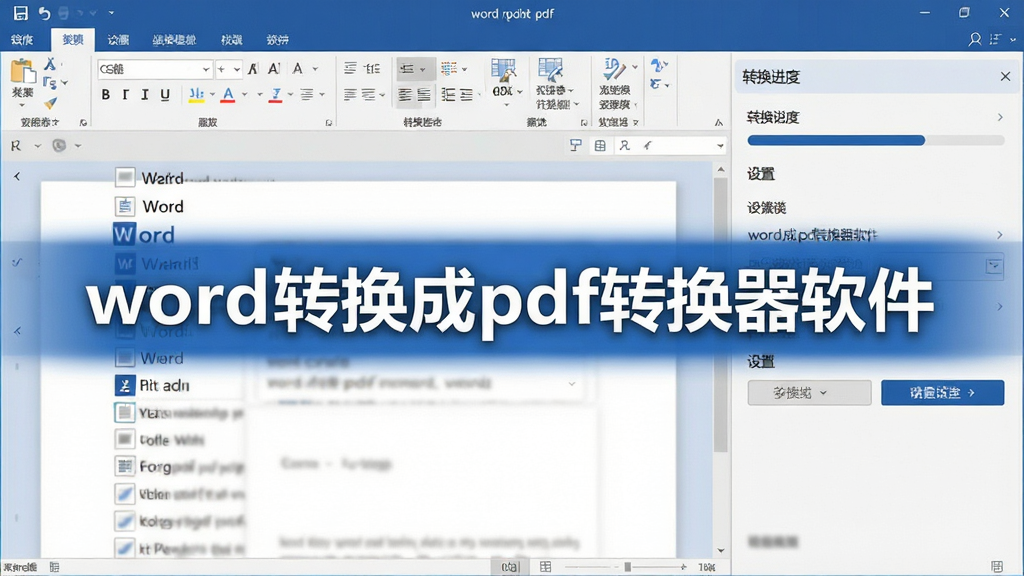Viewport: 1024px width, 576px height.
Task: Click the red-underlined font color A icon
Action: click(228, 95)
